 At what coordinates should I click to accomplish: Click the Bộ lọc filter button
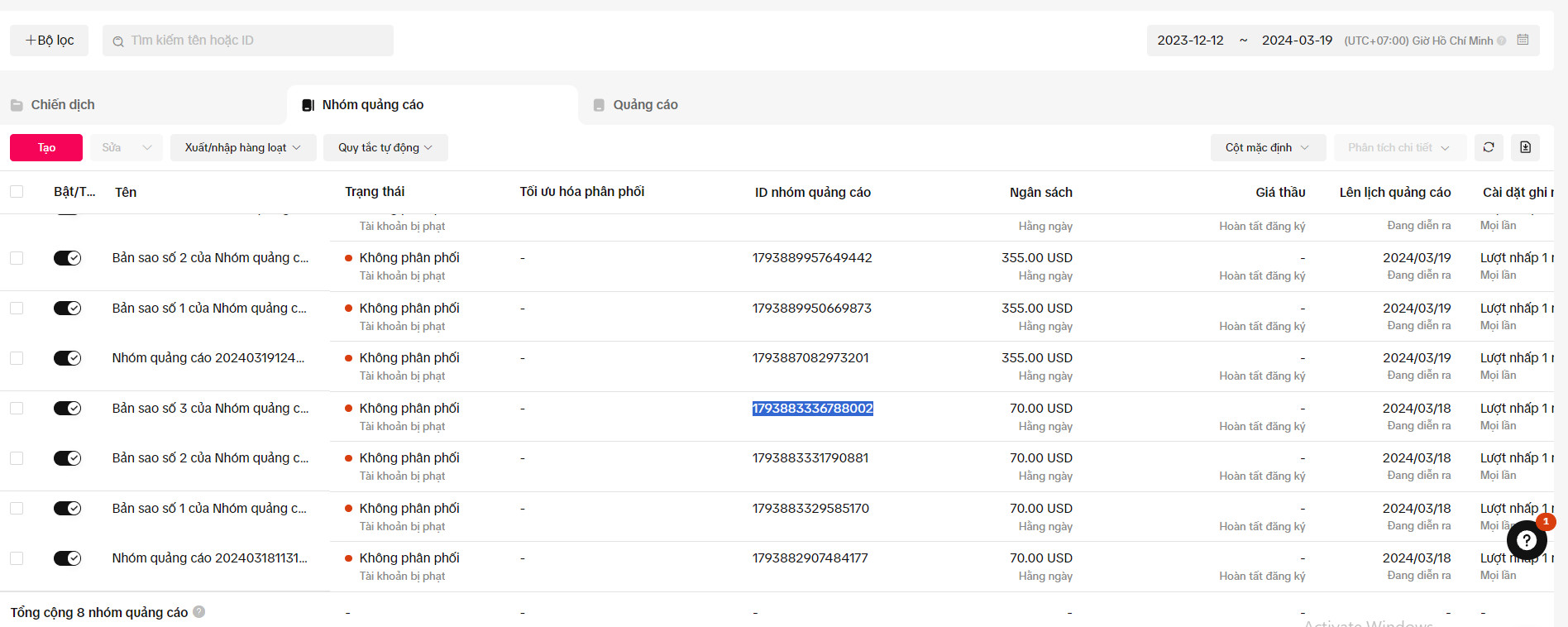[49, 41]
